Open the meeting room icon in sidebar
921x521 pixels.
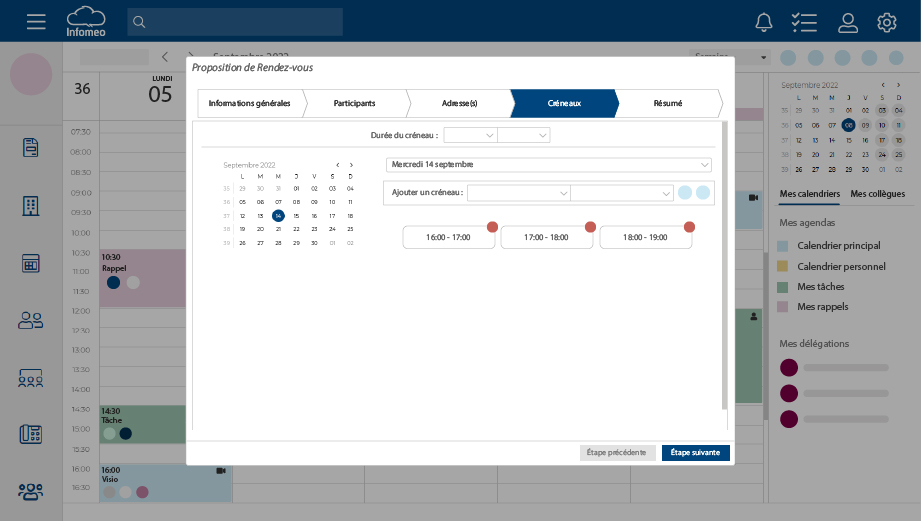pyautogui.click(x=31, y=378)
